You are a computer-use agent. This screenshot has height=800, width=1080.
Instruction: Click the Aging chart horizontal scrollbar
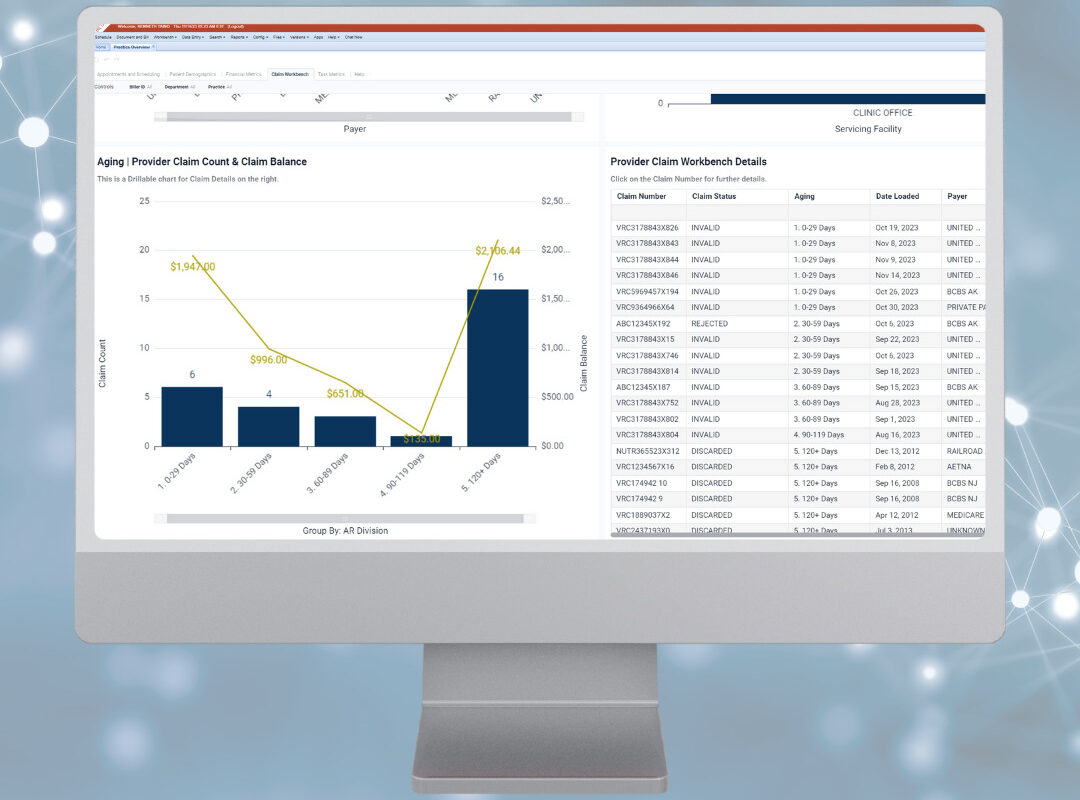tap(344, 519)
